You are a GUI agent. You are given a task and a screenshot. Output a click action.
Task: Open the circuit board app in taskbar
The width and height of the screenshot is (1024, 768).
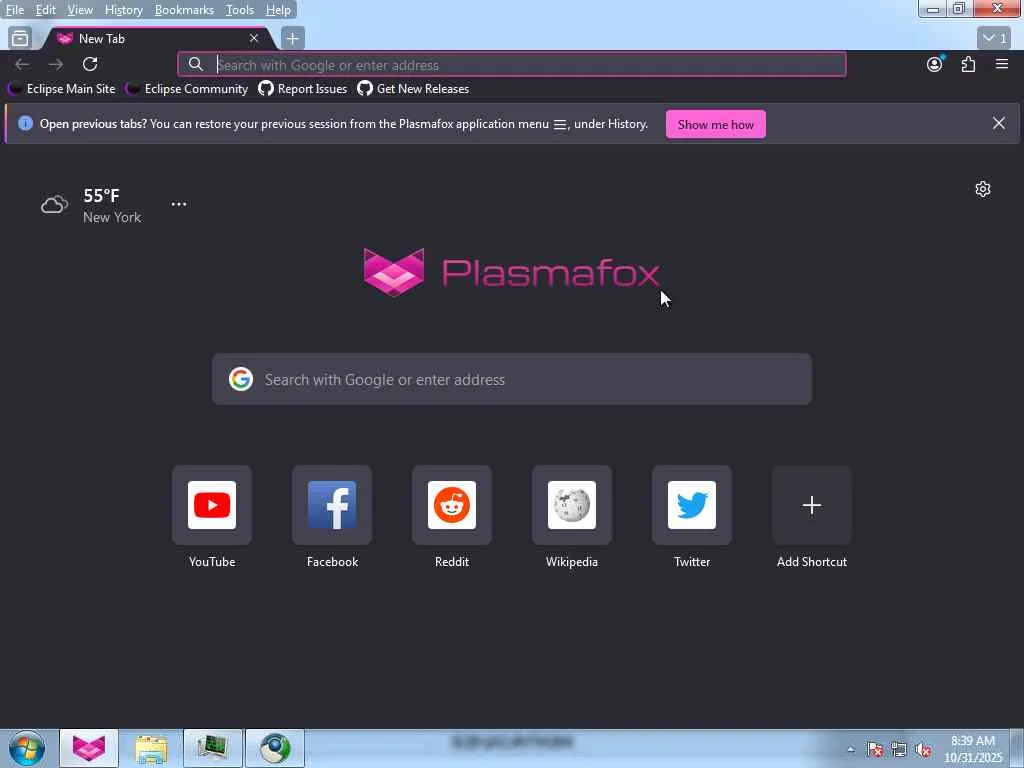(x=213, y=748)
